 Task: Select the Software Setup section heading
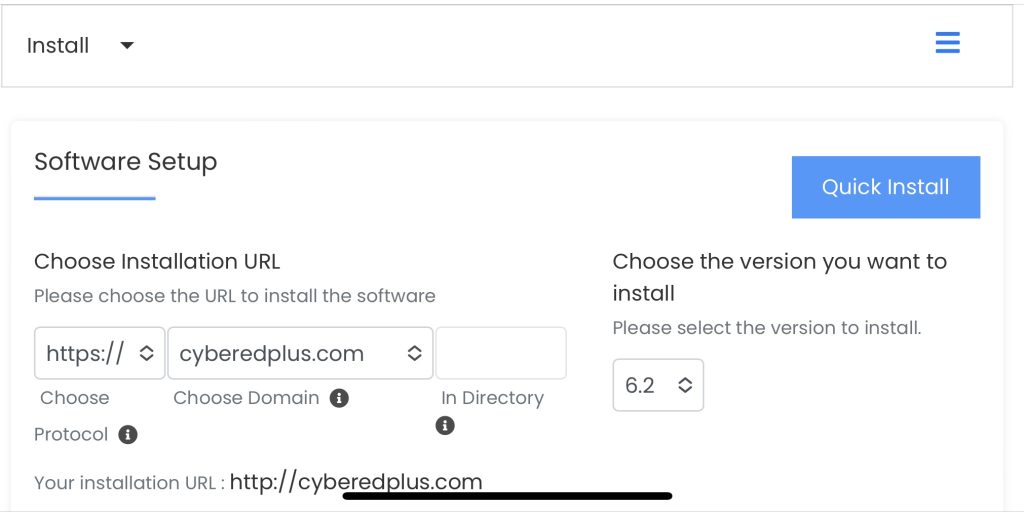coord(125,162)
